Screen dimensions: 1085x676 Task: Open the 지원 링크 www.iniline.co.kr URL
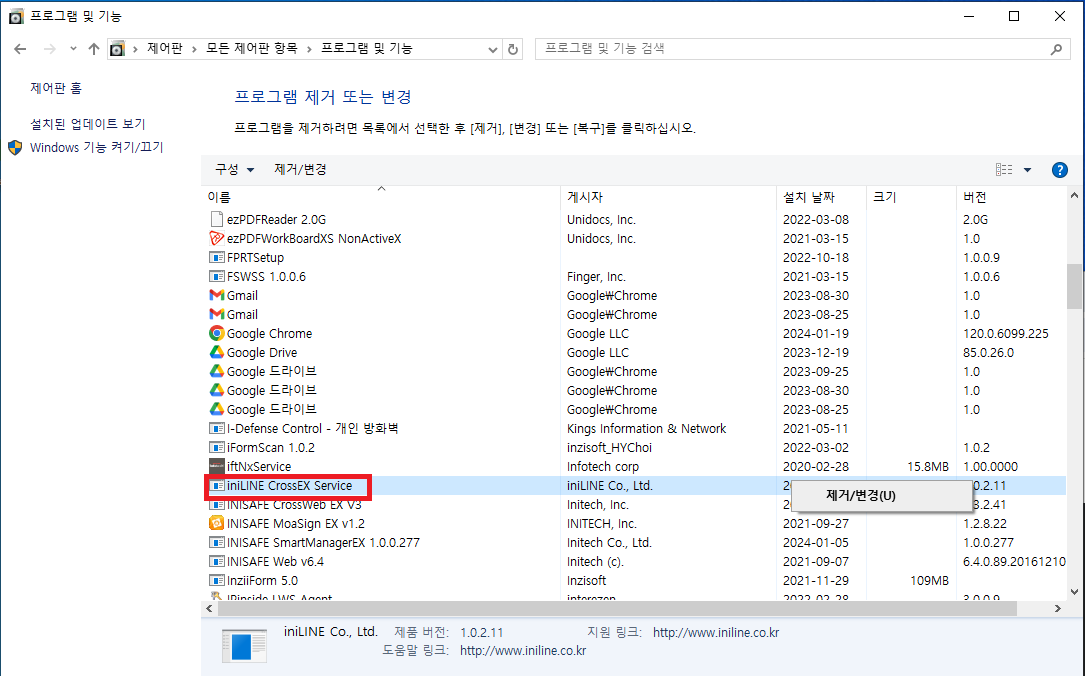point(715,632)
